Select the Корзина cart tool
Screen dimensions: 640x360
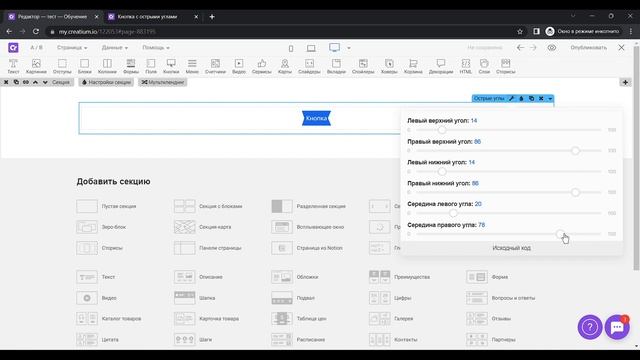413,66
